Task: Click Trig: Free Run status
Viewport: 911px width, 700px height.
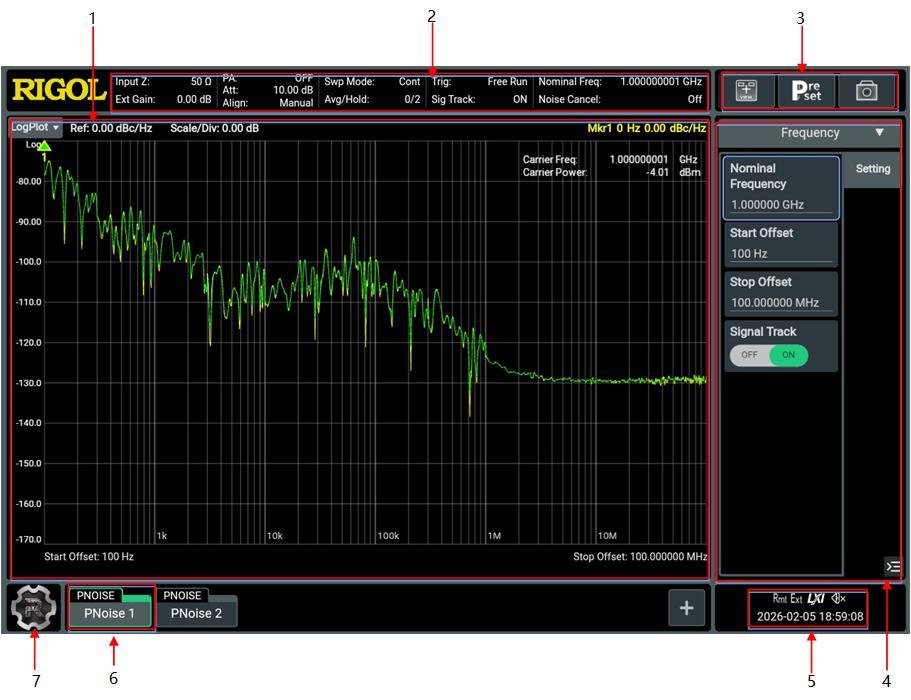Action: coord(479,82)
